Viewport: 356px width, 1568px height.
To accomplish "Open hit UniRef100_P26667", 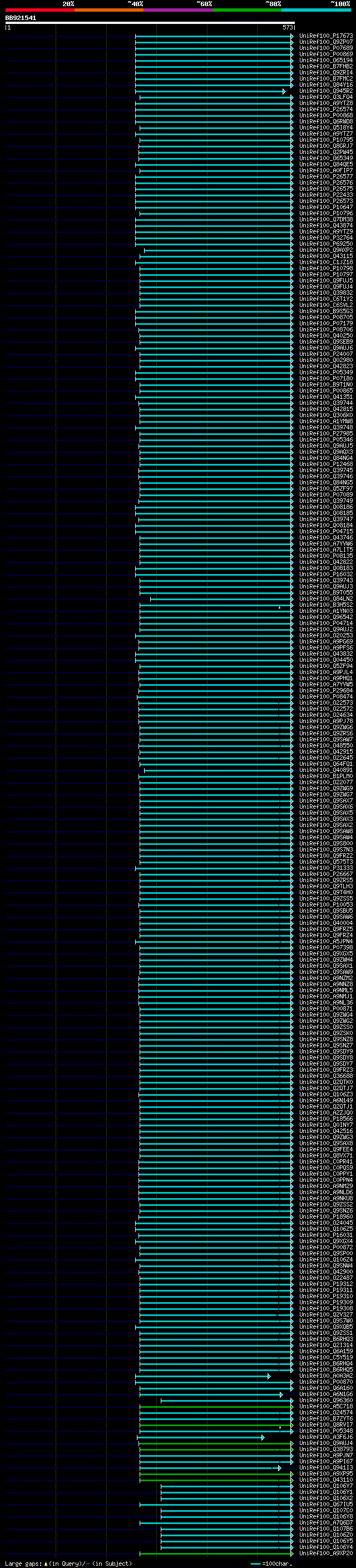I will tap(326, 874).
